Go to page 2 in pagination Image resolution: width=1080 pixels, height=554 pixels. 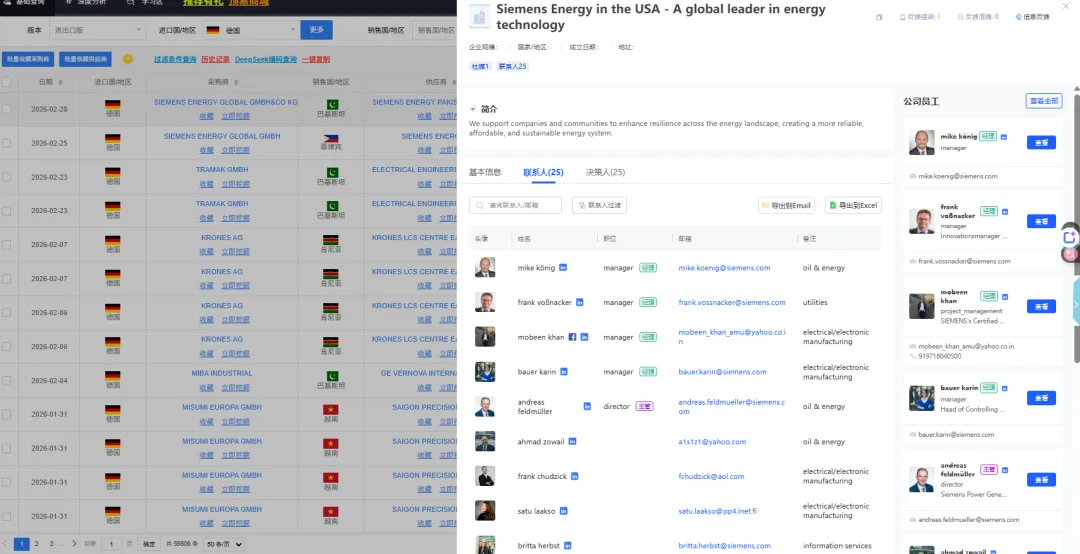37,544
